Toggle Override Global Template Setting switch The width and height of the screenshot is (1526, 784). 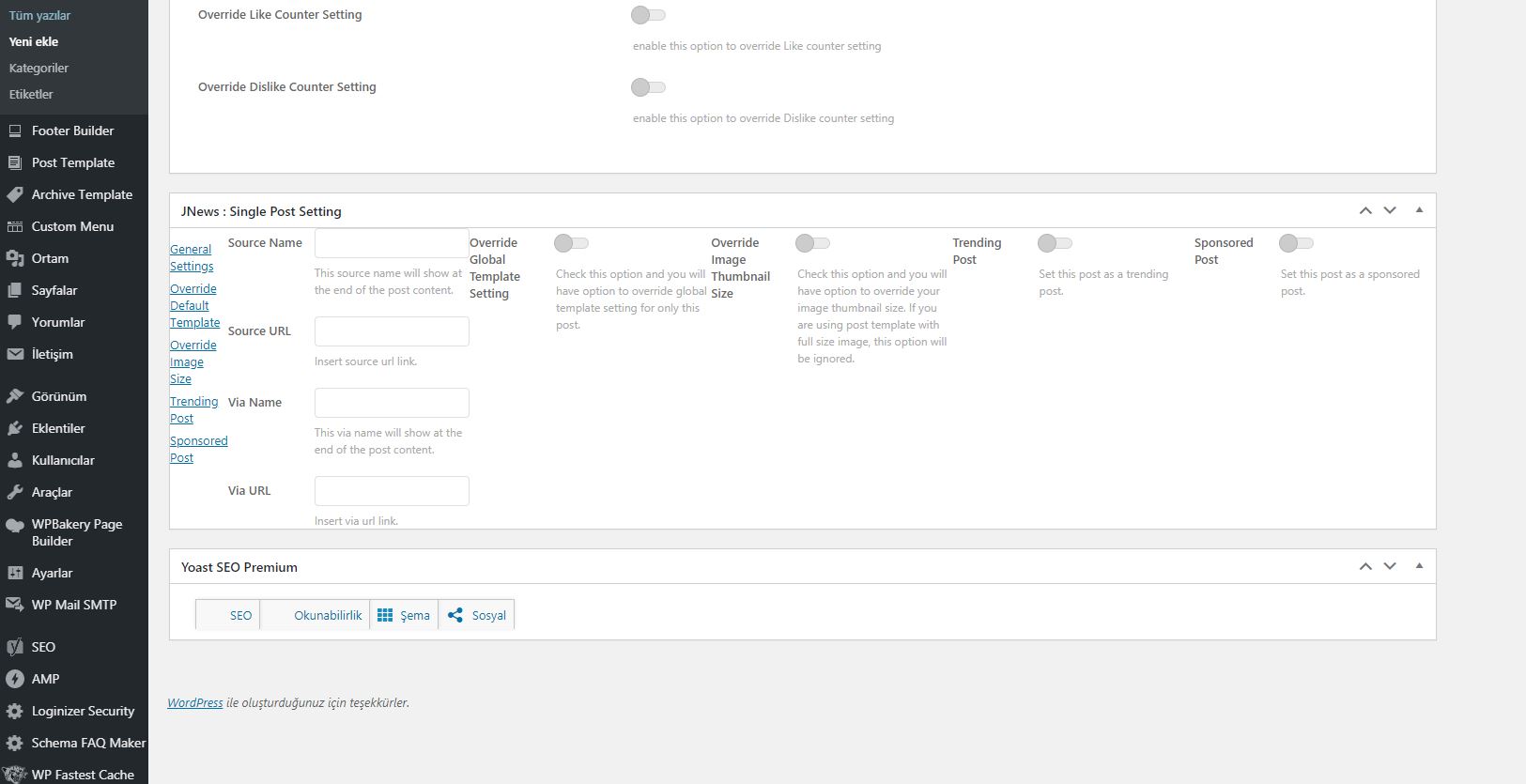[571, 243]
